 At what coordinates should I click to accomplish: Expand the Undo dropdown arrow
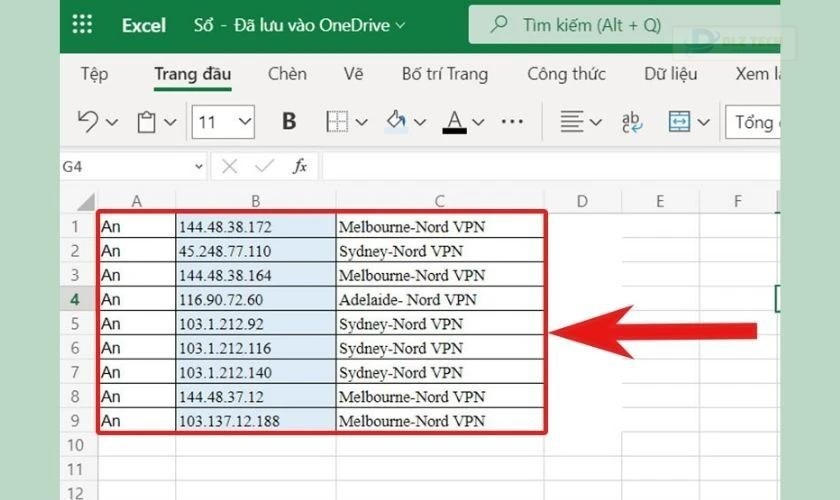click(x=111, y=123)
